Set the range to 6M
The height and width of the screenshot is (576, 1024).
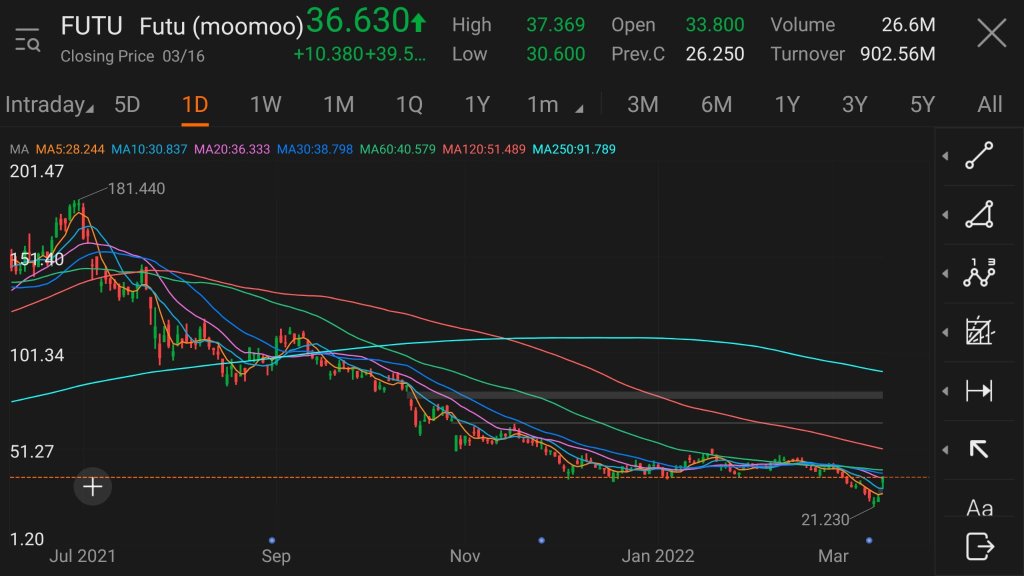[x=716, y=104]
